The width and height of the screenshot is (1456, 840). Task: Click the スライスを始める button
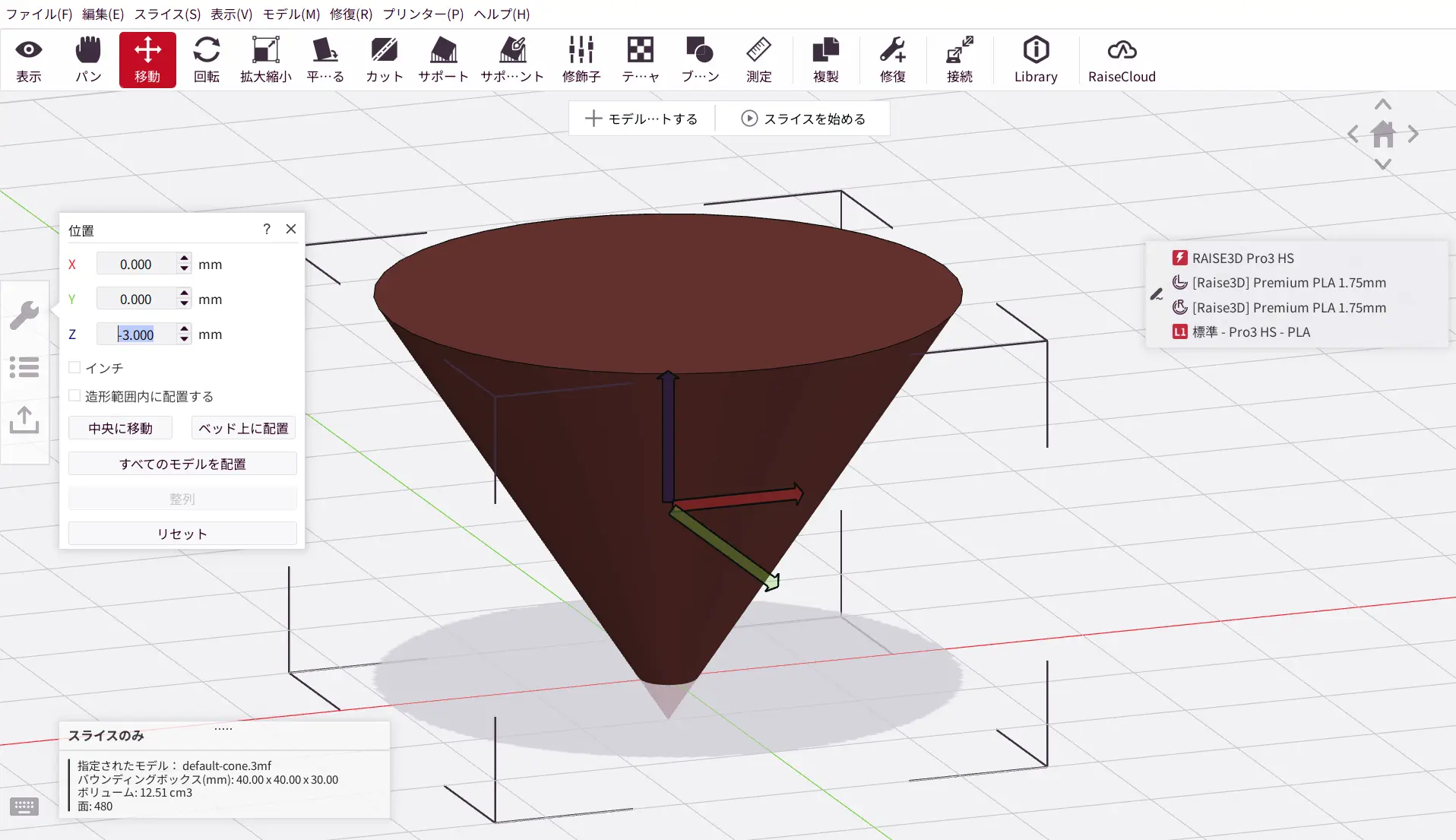point(803,119)
